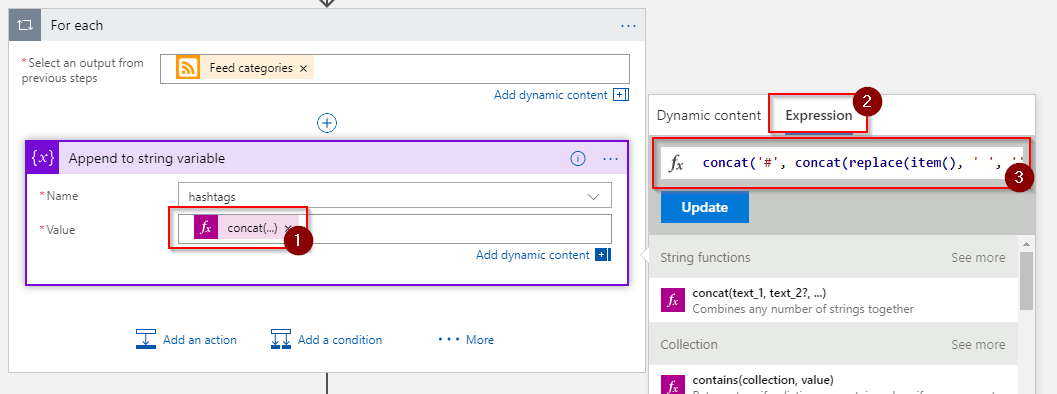The height and width of the screenshot is (394, 1057).
Task: Remove the Feed categories token
Action: click(x=303, y=68)
